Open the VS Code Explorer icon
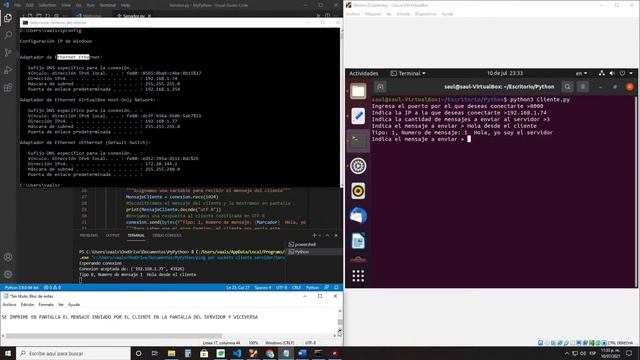This screenshot has height=360, width=640. (8, 18)
